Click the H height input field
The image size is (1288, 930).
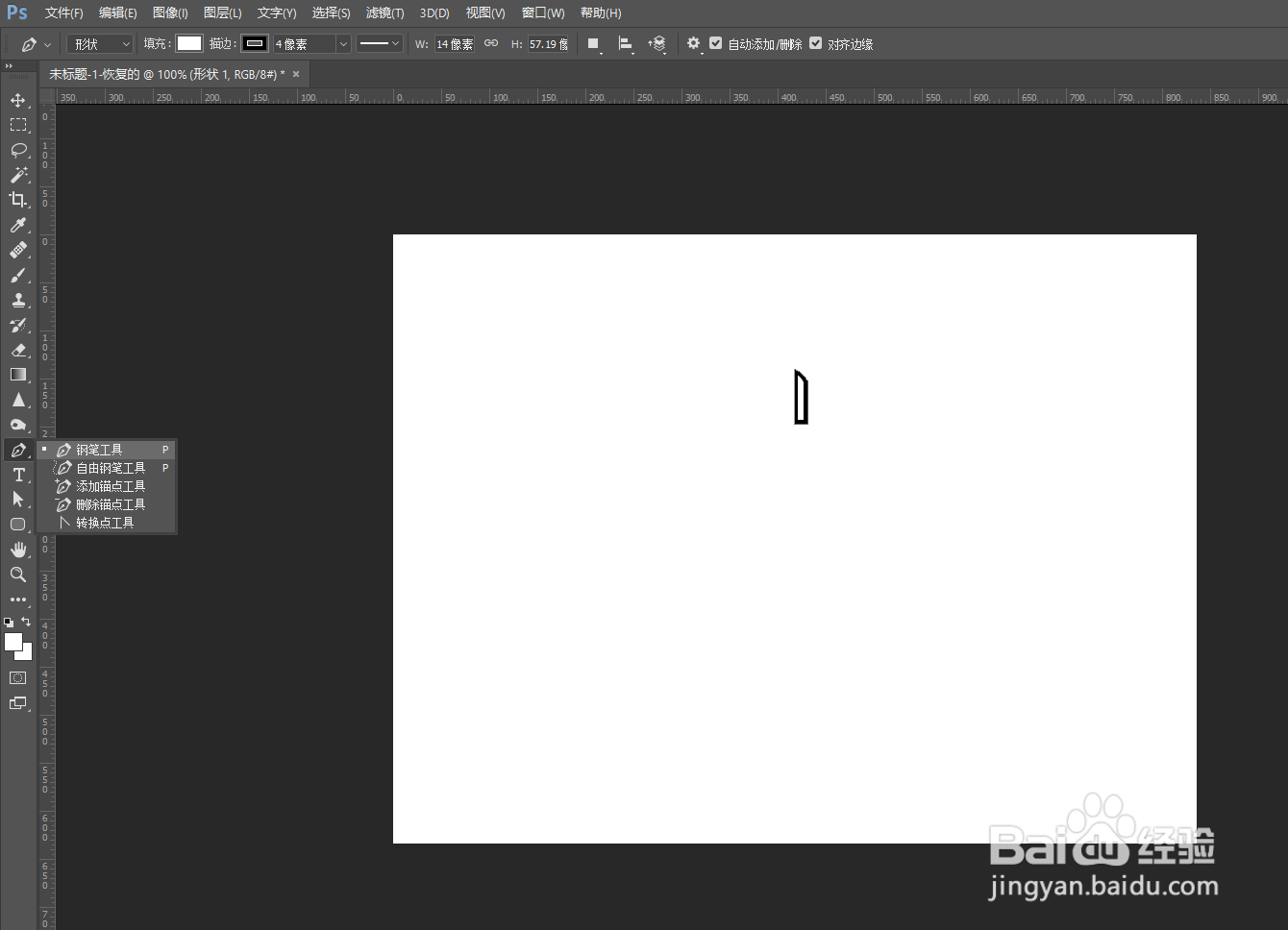(x=549, y=44)
